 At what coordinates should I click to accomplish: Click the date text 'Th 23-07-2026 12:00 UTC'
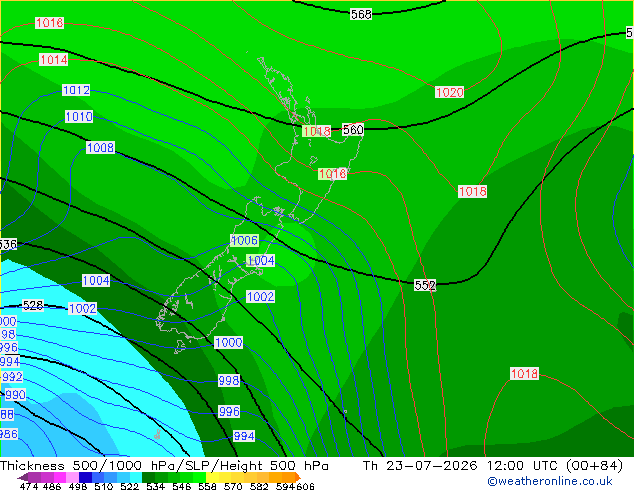pos(461,466)
